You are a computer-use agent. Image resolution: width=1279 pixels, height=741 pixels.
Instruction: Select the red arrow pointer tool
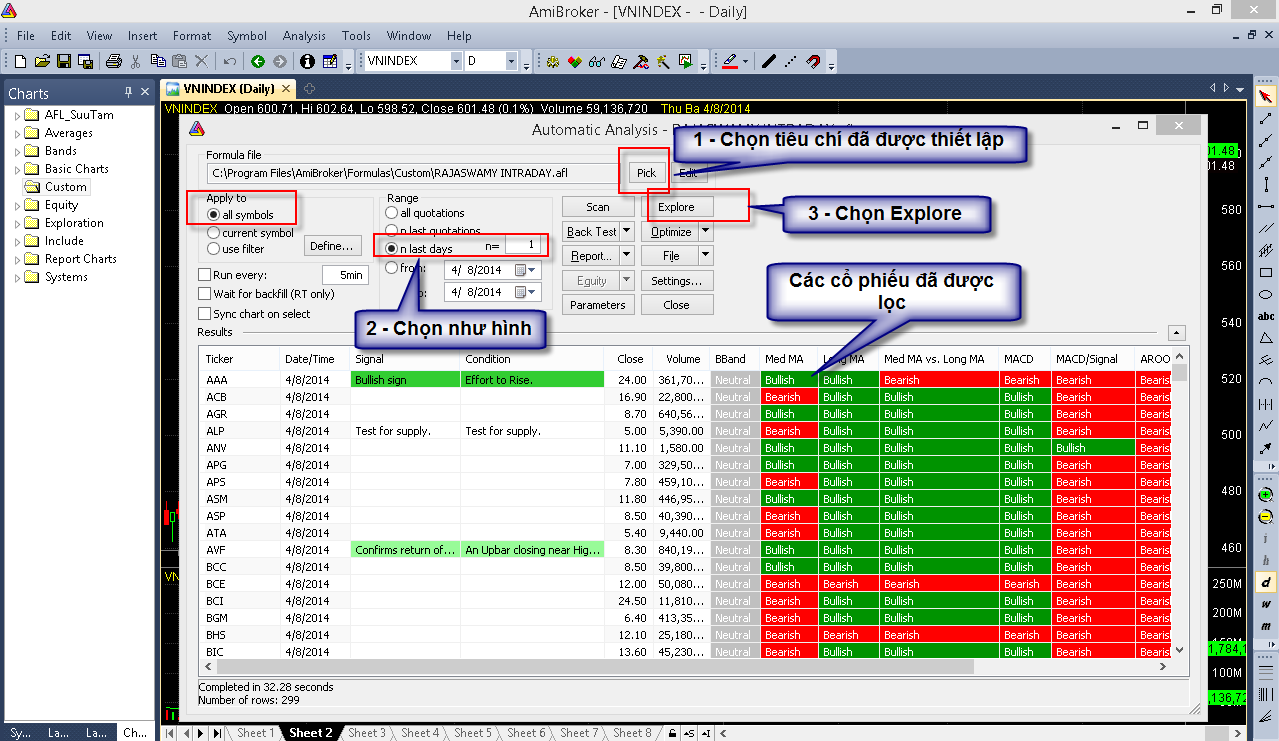[x=1266, y=96]
